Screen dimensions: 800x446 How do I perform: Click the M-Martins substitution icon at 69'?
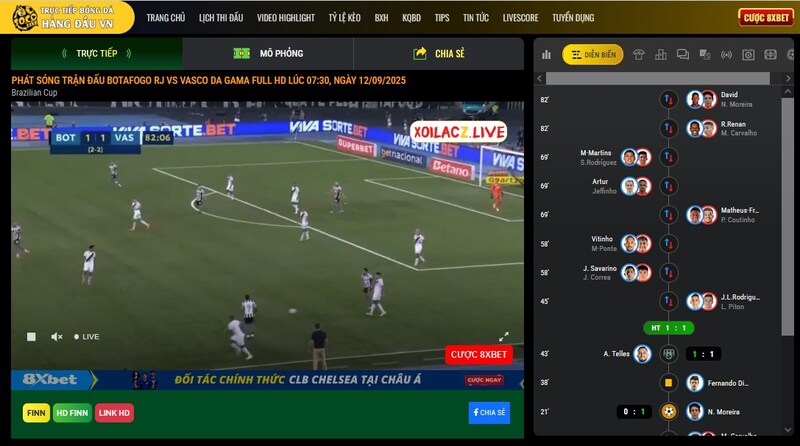pyautogui.click(x=668, y=157)
